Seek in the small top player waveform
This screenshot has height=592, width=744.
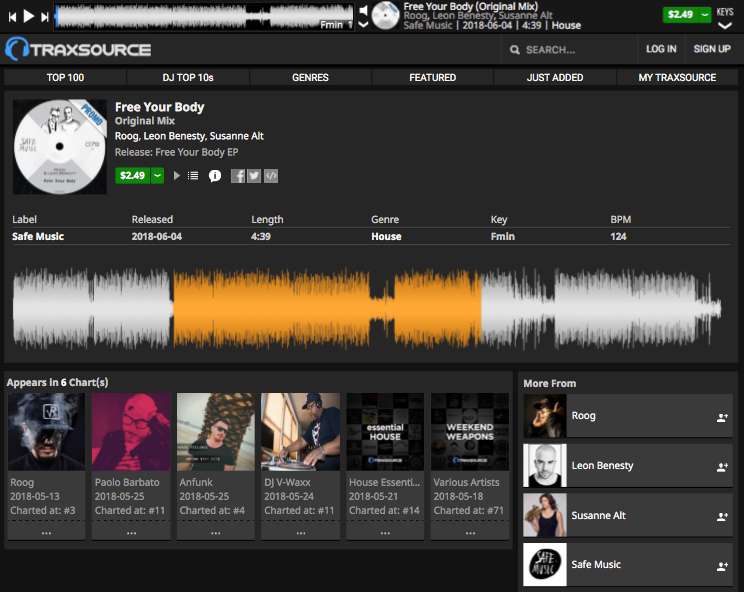(x=205, y=17)
